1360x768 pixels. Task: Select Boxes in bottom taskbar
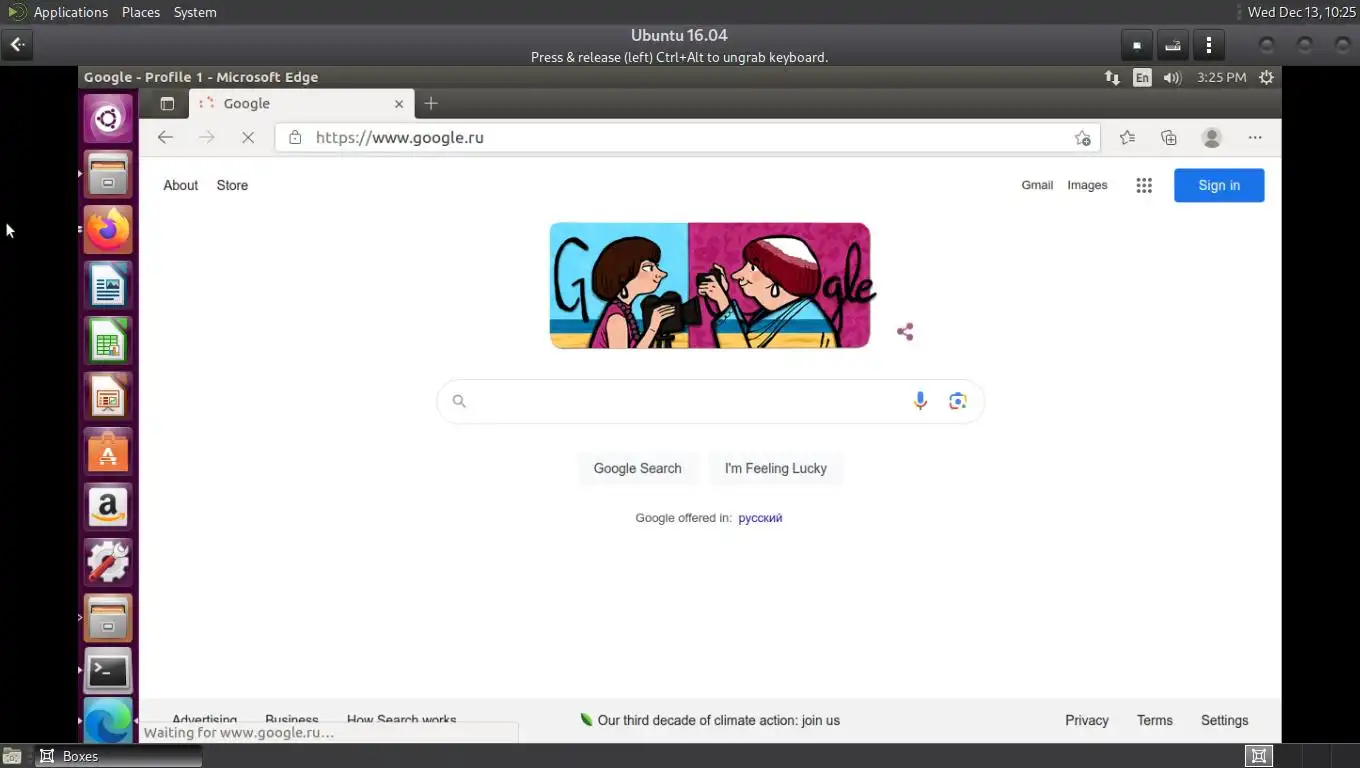pos(119,756)
